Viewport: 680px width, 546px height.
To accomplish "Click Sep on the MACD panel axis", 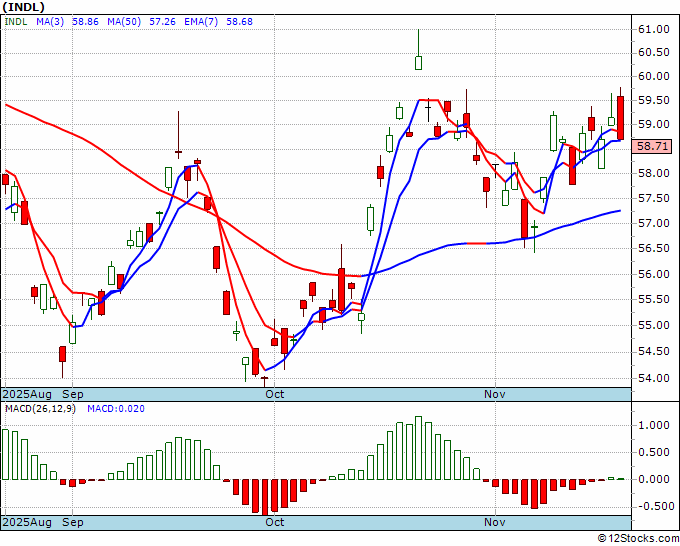I will click(72, 522).
